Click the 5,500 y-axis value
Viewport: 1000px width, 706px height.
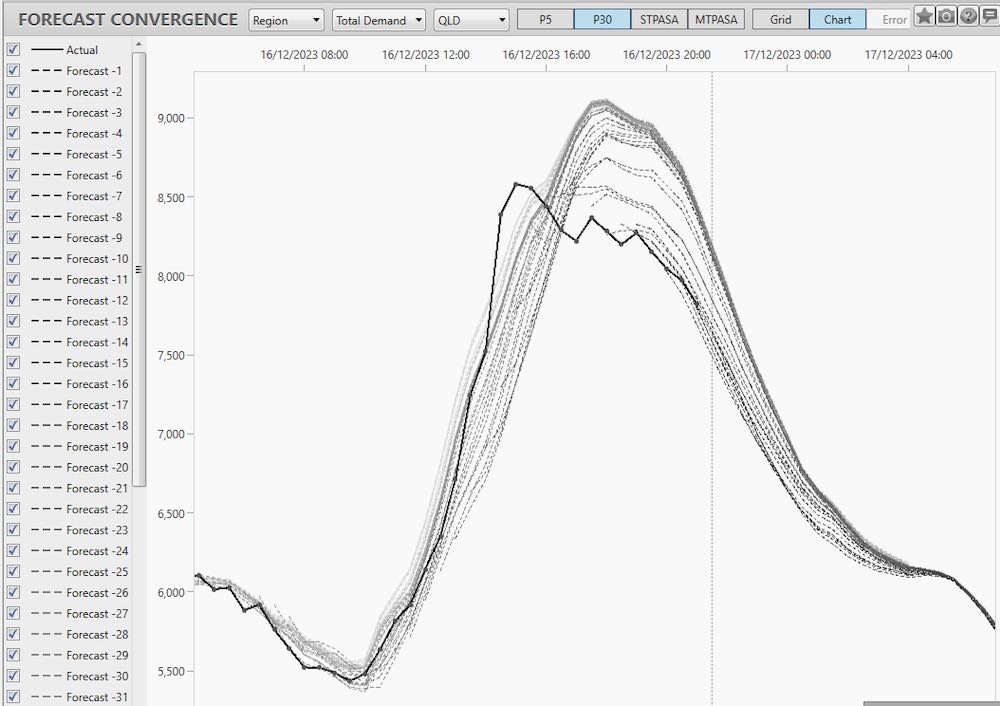click(171, 672)
